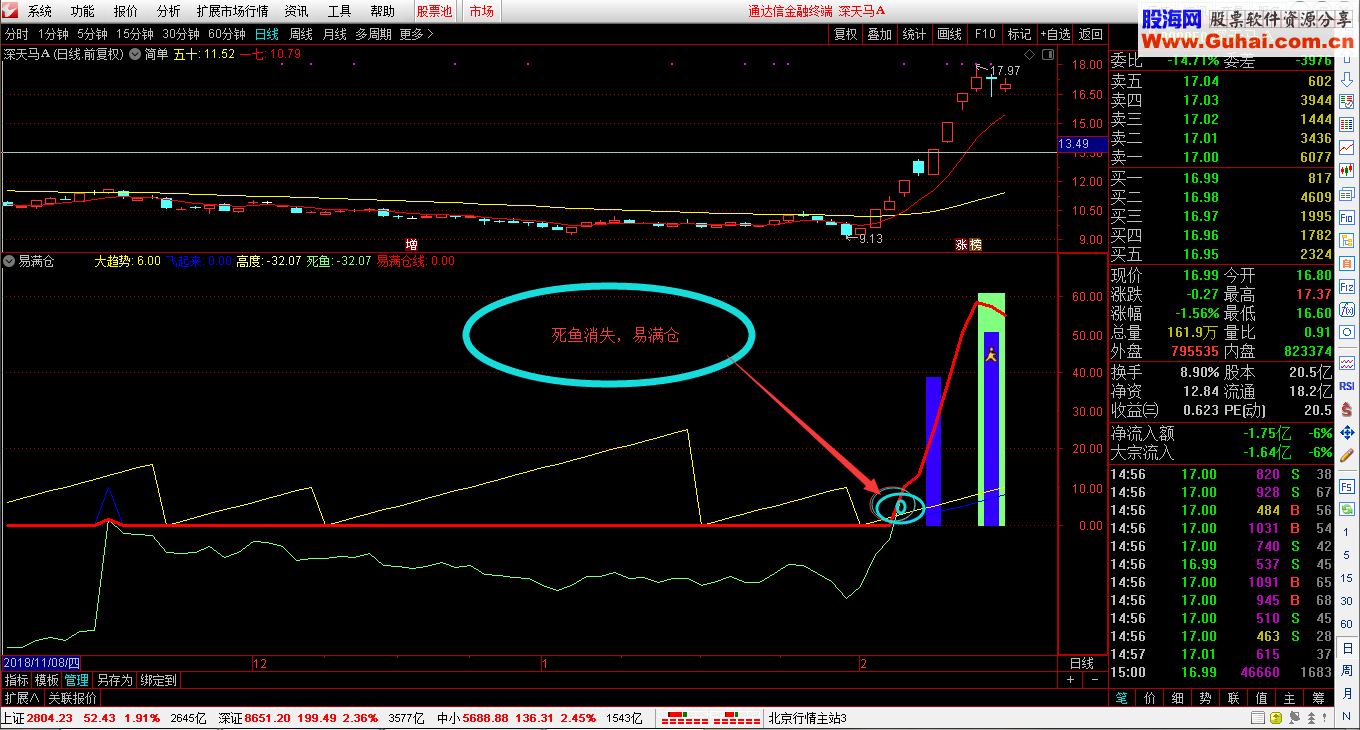Click the red trend-line chart sidebar icon
The width and height of the screenshot is (1360, 730).
click(1347, 147)
